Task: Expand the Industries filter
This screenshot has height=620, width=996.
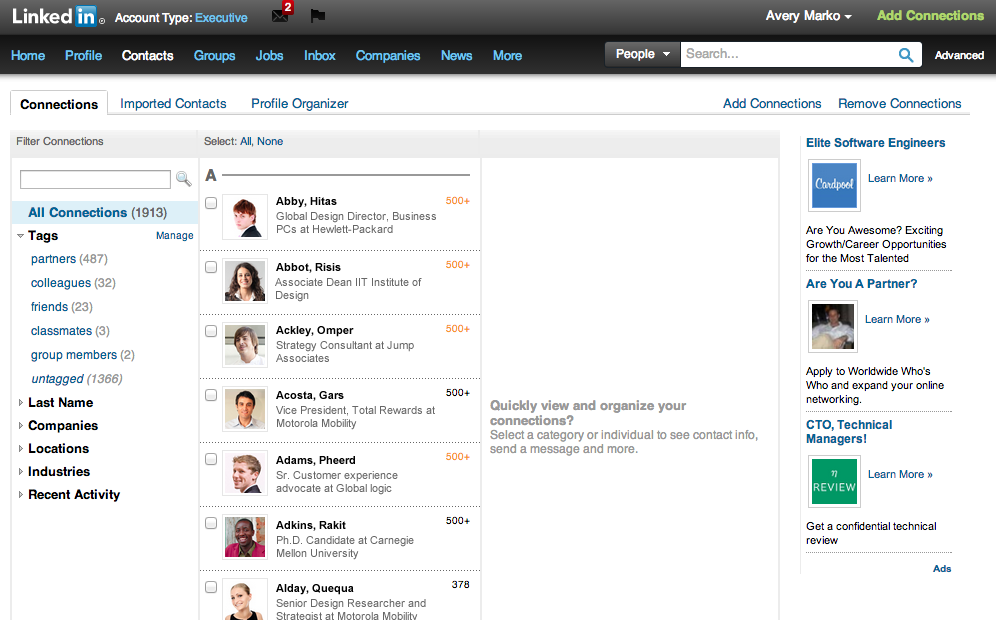Action: (x=20, y=471)
